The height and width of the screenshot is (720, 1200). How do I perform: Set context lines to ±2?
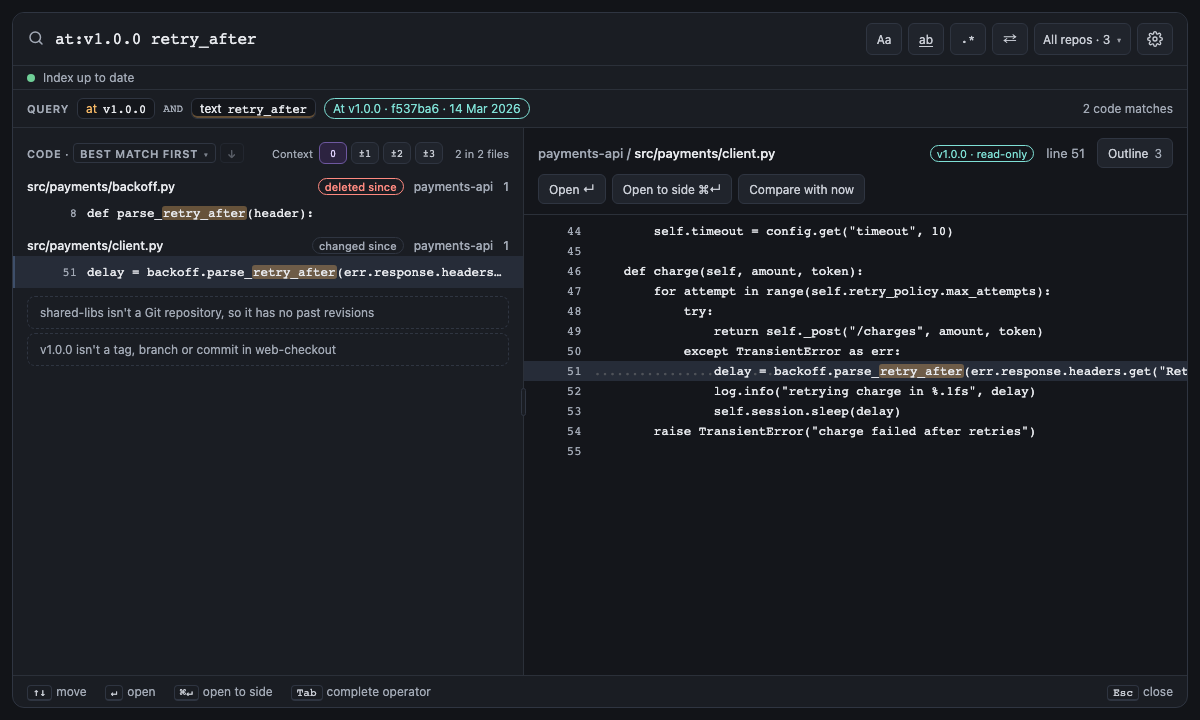pos(397,154)
